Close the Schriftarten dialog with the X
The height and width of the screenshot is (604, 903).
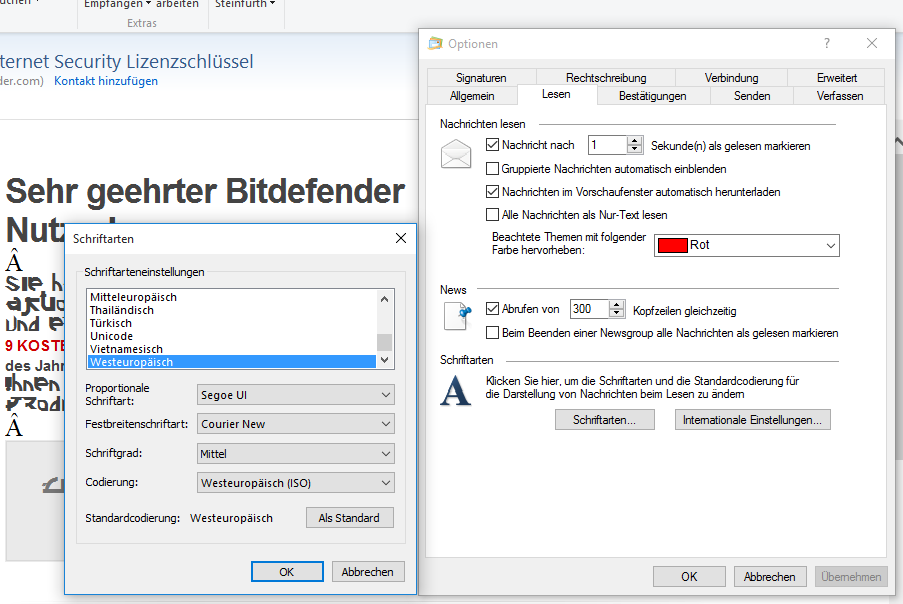pyautogui.click(x=401, y=238)
